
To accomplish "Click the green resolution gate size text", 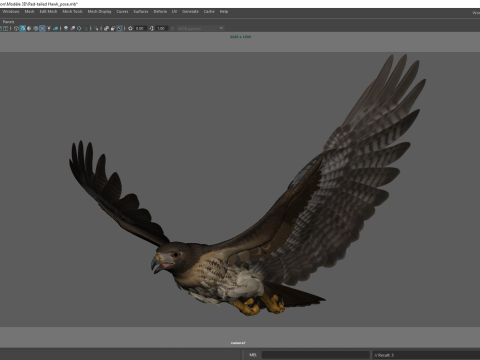I will (240, 37).
